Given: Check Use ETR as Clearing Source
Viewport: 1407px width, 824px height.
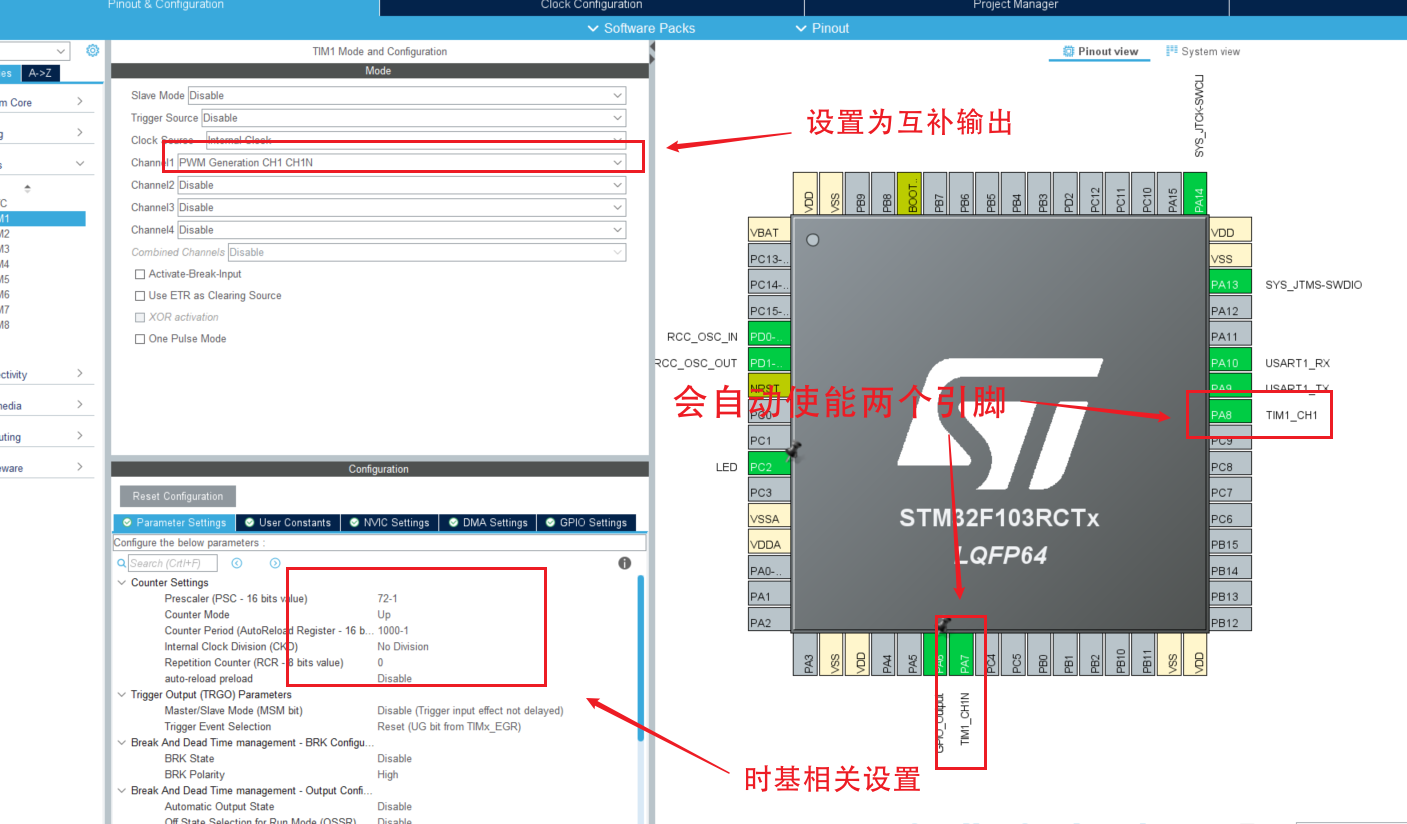Looking at the screenshot, I should point(140,296).
